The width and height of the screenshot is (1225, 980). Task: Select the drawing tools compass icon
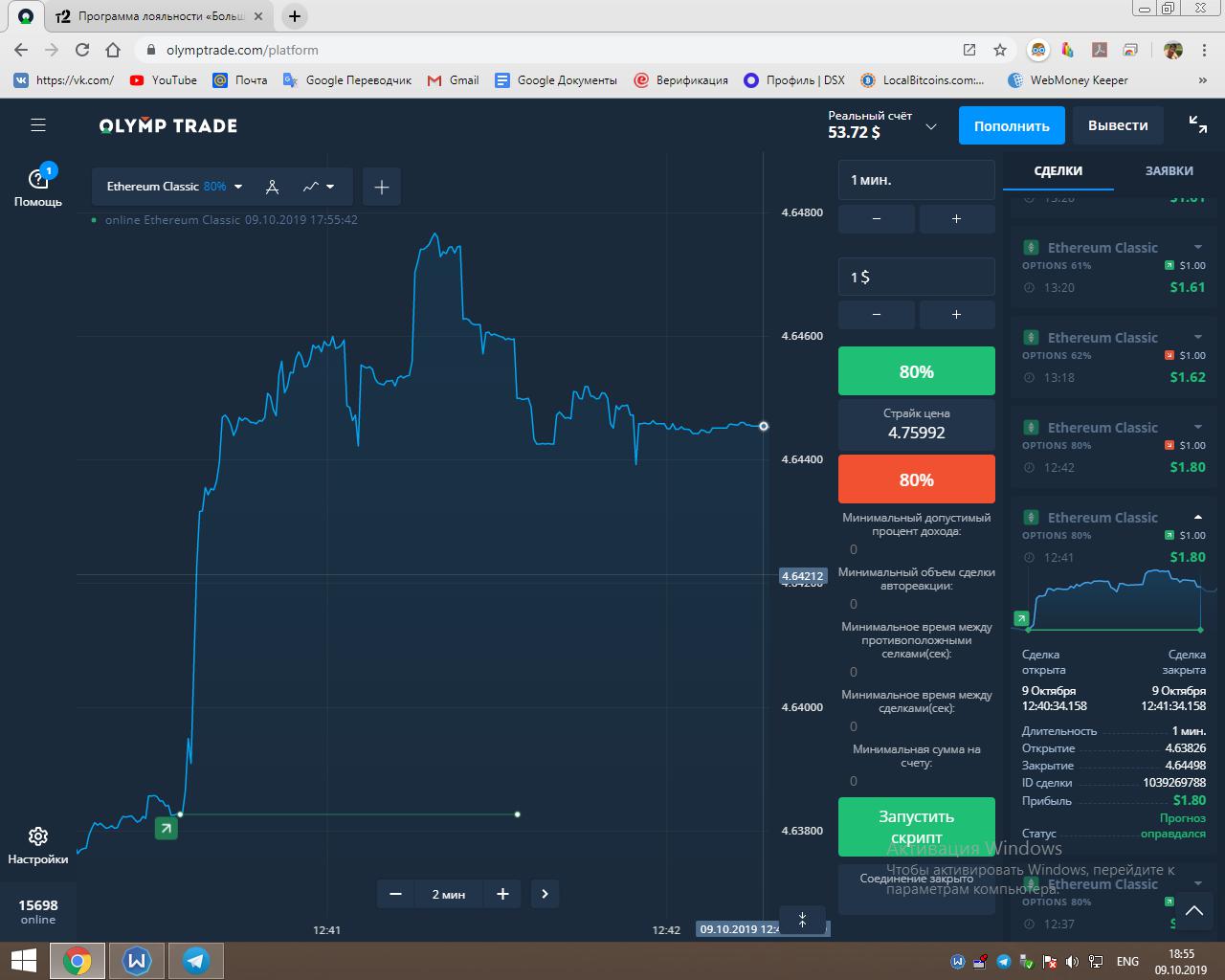click(272, 187)
